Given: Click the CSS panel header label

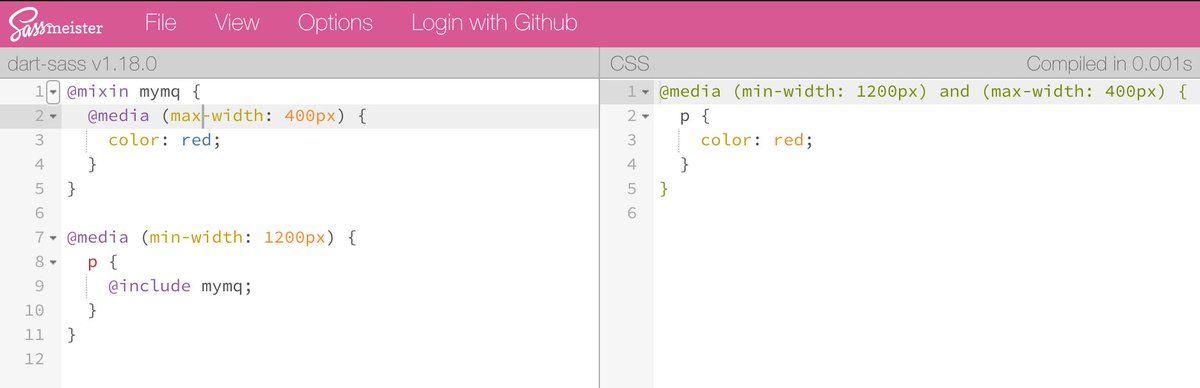Looking at the screenshot, I should point(630,63).
